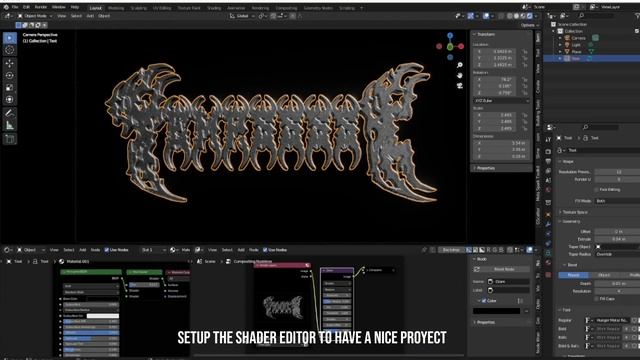Select the Object bevel mode button

coord(604,275)
